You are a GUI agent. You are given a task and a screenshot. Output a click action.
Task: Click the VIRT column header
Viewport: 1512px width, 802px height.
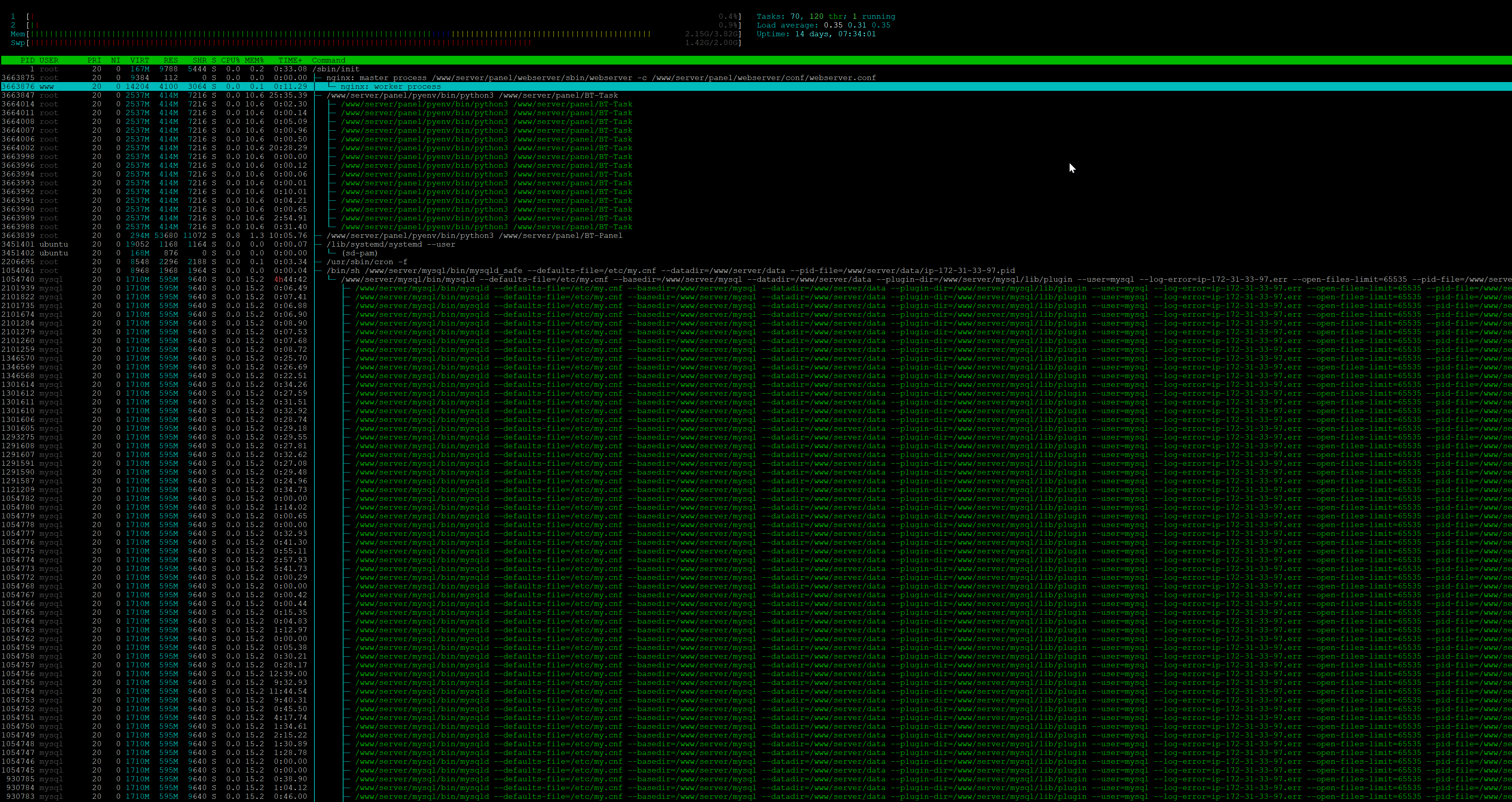(x=140, y=61)
